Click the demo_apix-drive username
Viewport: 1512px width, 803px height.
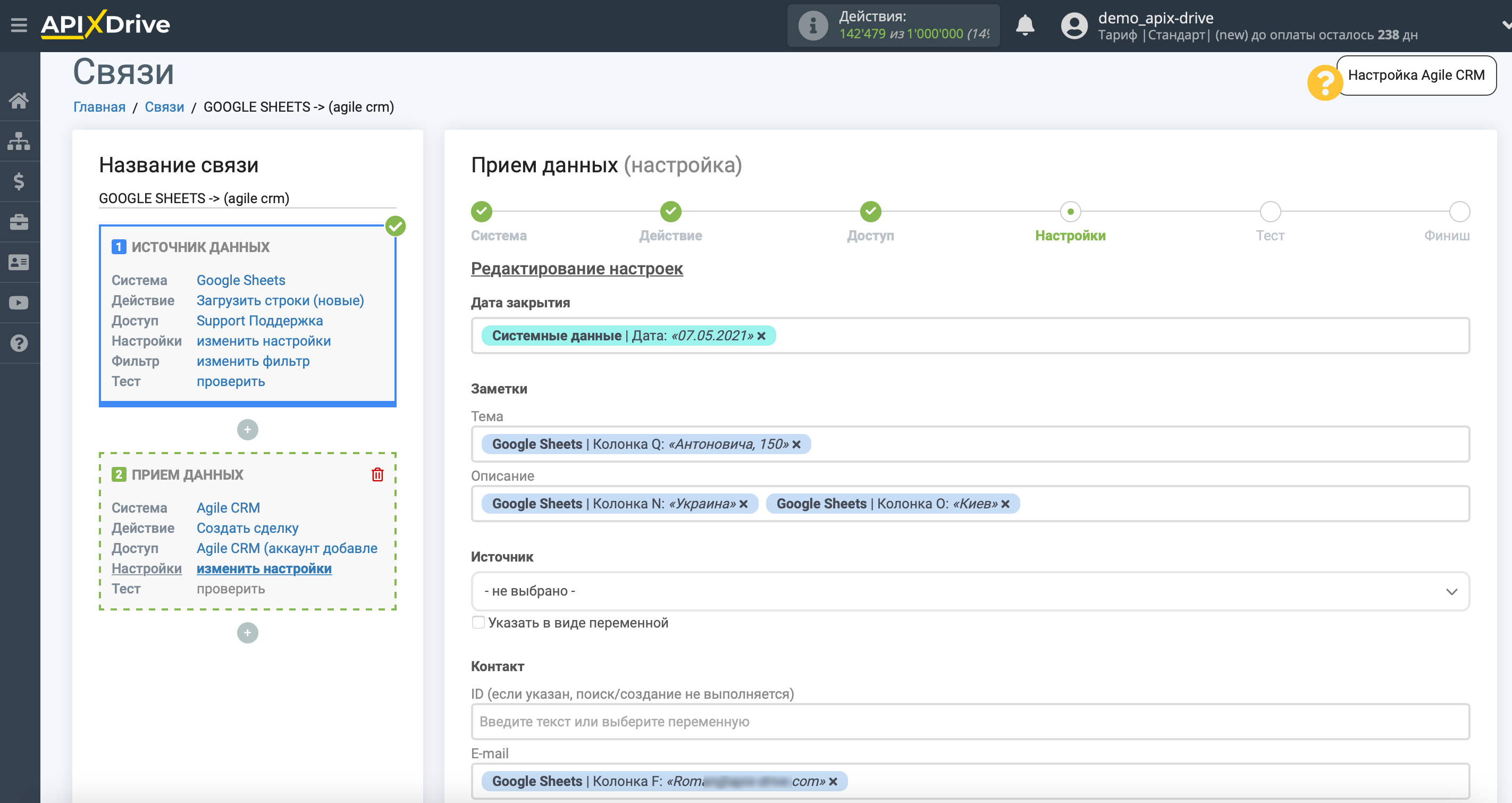[1155, 18]
